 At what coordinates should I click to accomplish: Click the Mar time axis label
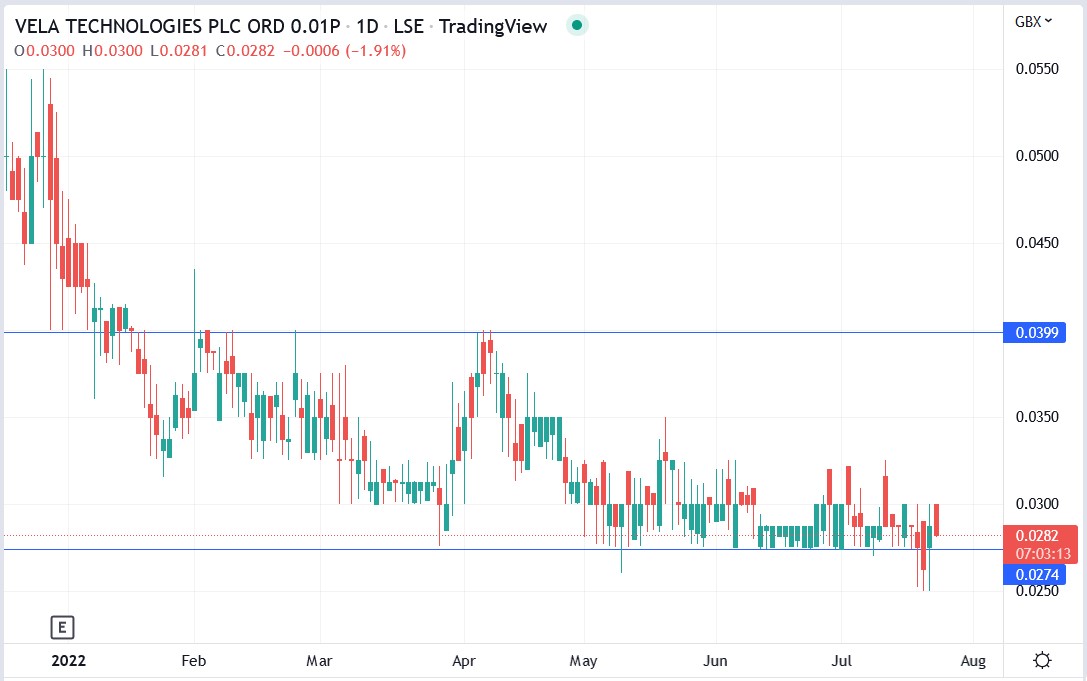point(320,661)
